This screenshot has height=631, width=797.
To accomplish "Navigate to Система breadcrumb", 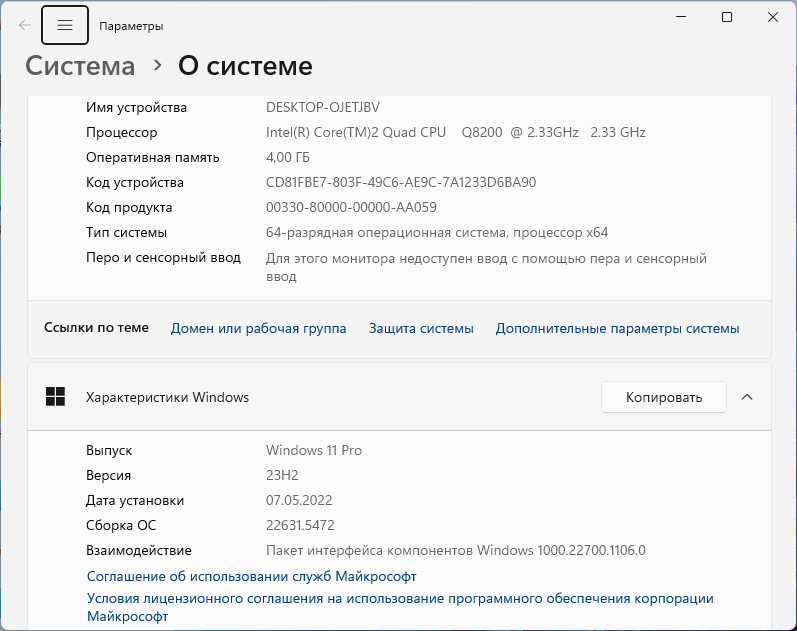I will click(x=80, y=66).
